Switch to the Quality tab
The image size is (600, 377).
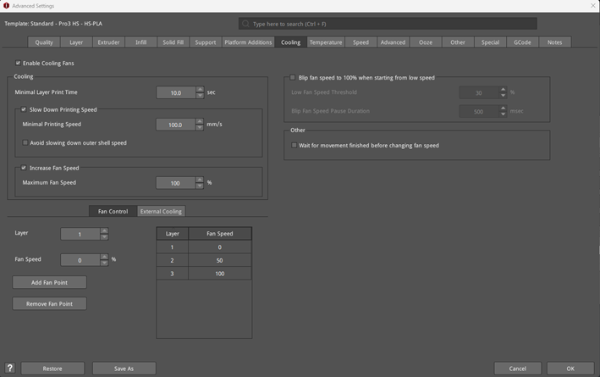tap(44, 42)
